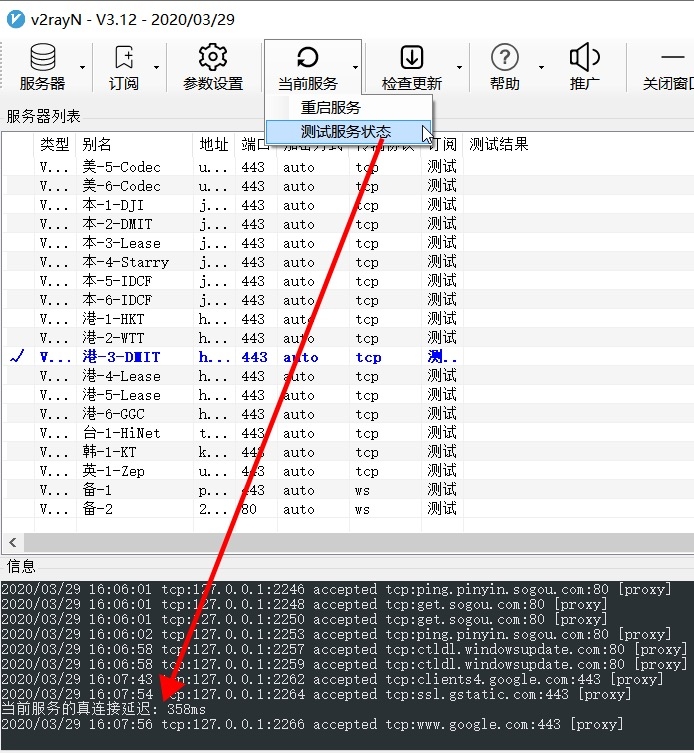Open 参数设置 (Settings) gear icon

[x=212, y=58]
